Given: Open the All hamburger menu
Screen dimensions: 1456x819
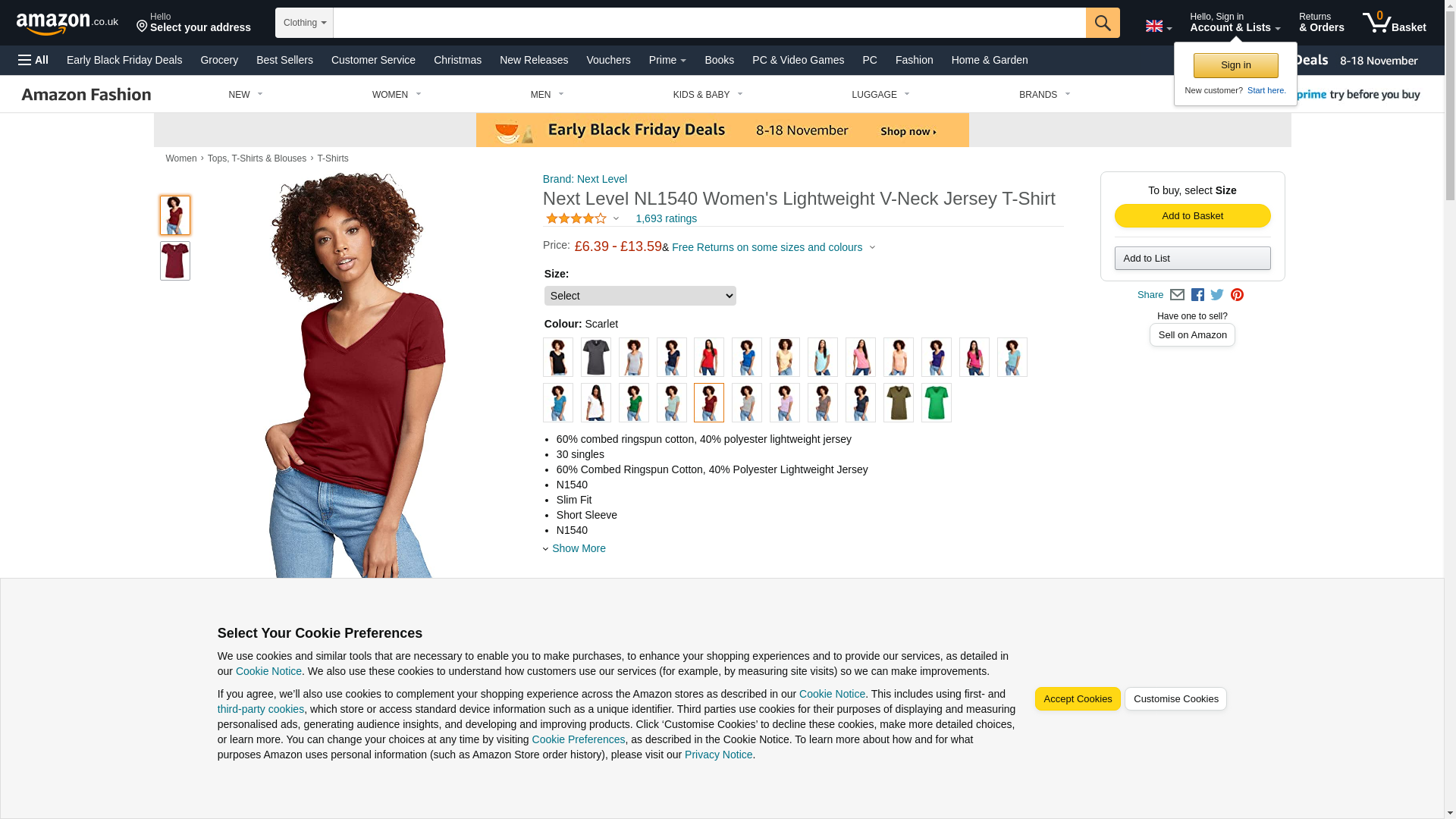Looking at the screenshot, I should (33, 60).
